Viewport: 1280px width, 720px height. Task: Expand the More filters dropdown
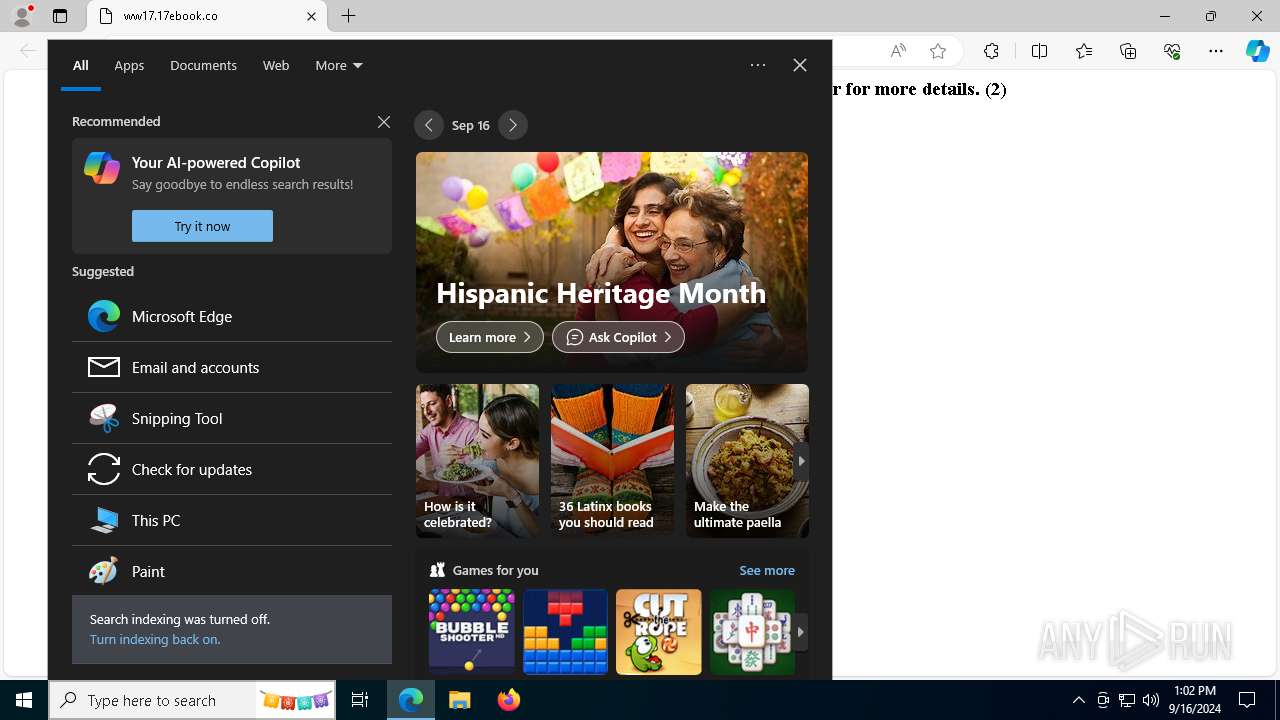339,65
